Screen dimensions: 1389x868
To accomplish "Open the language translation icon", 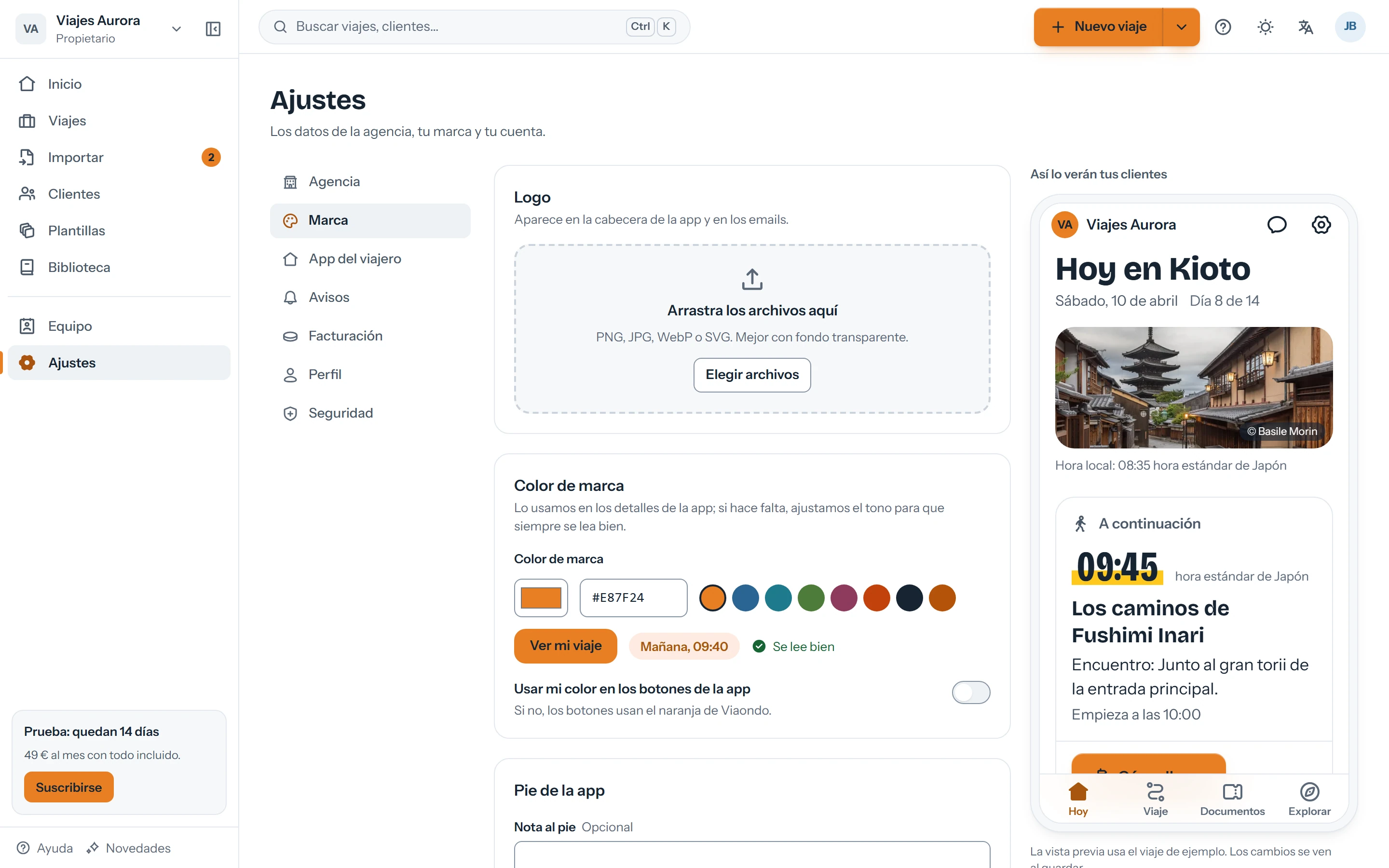I will 1306,27.
